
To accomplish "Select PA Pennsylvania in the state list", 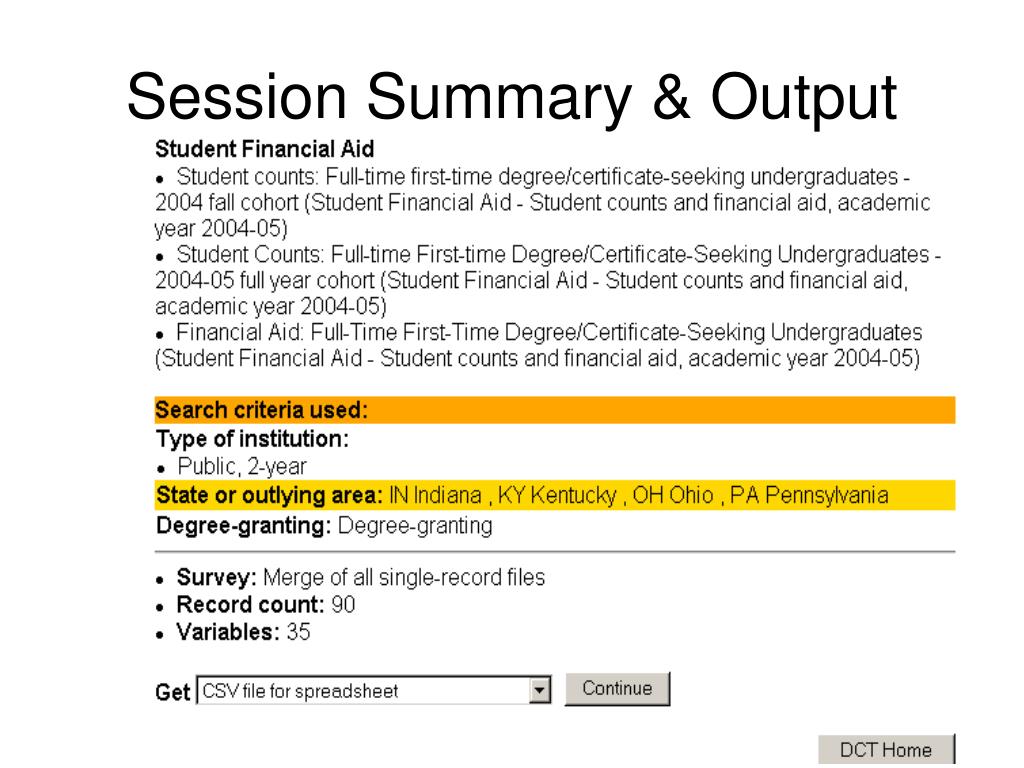I will (x=808, y=496).
